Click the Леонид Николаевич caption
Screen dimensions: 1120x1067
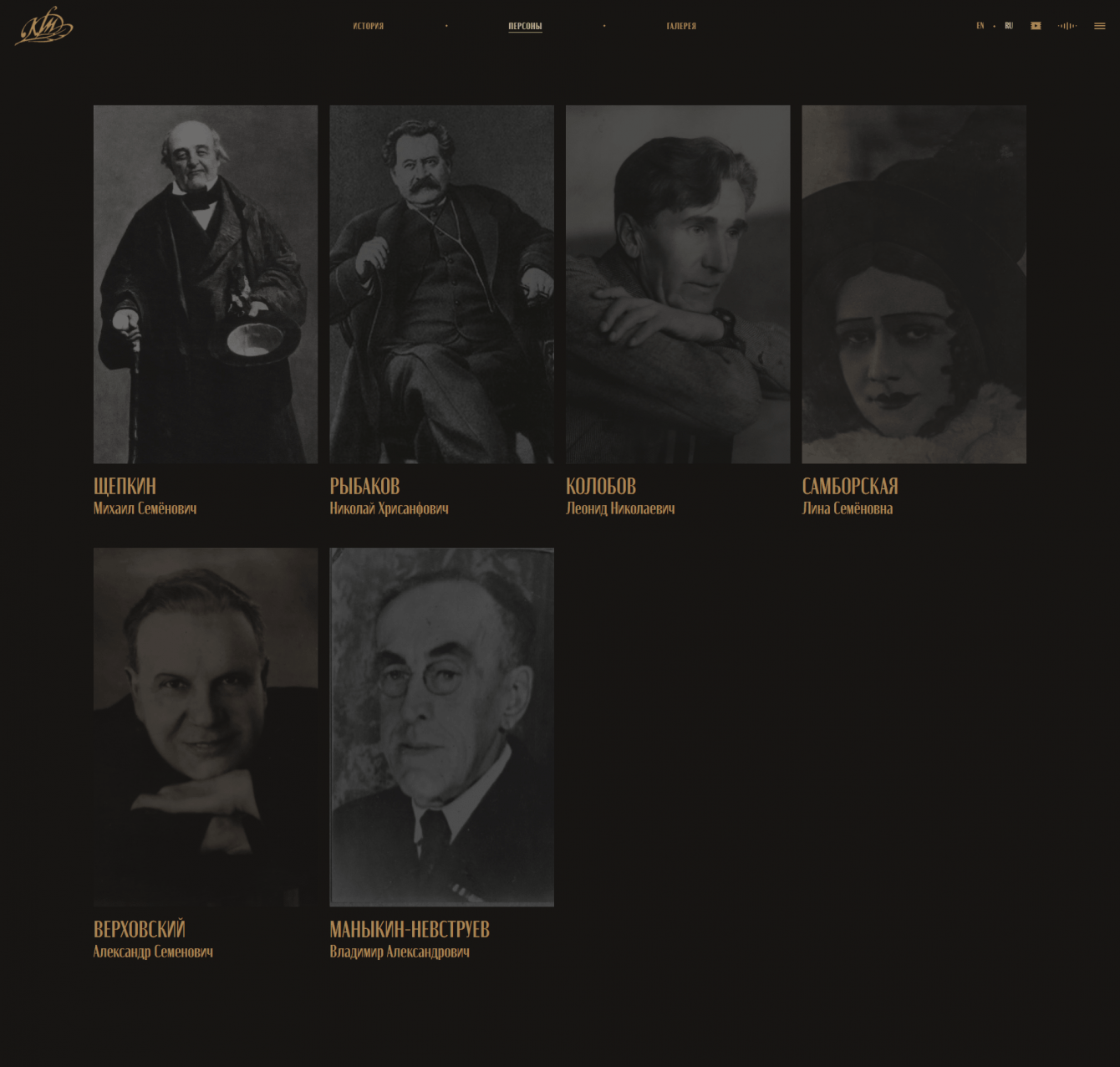tap(620, 508)
